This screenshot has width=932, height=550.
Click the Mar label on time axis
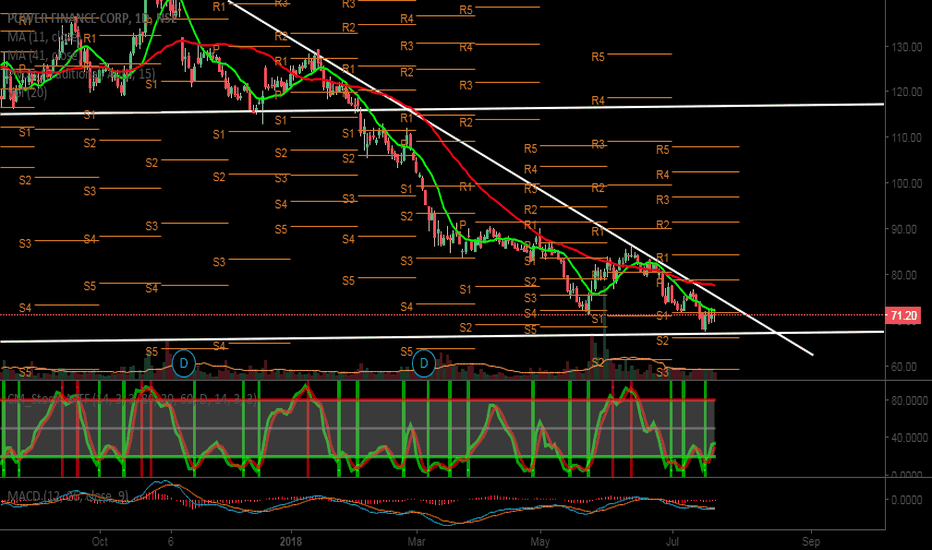point(417,541)
